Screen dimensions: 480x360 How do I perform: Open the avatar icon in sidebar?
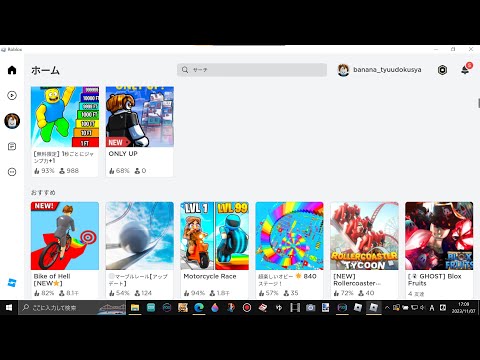[12, 121]
